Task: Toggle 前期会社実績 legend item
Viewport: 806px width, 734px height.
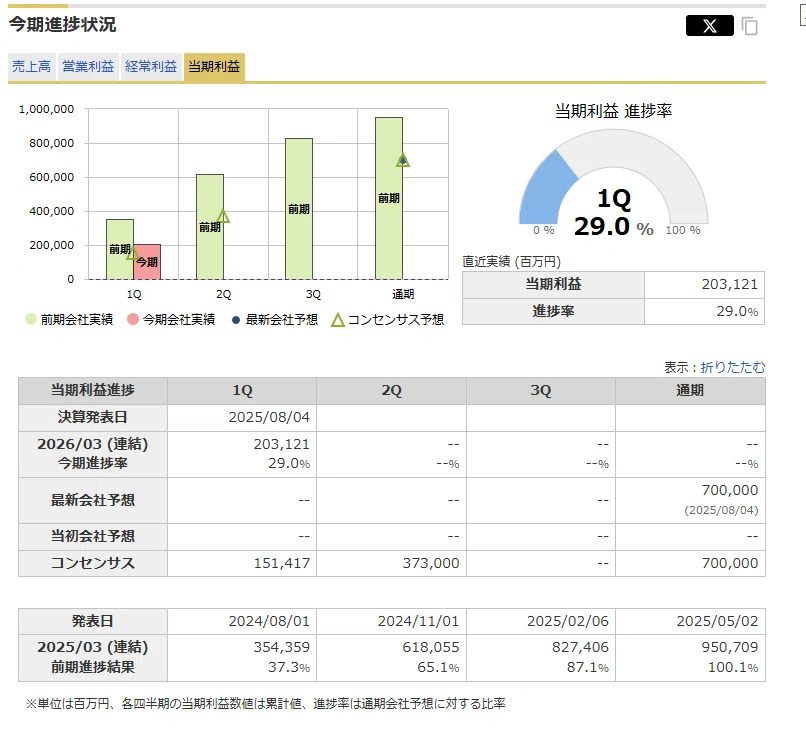Action: [69, 320]
